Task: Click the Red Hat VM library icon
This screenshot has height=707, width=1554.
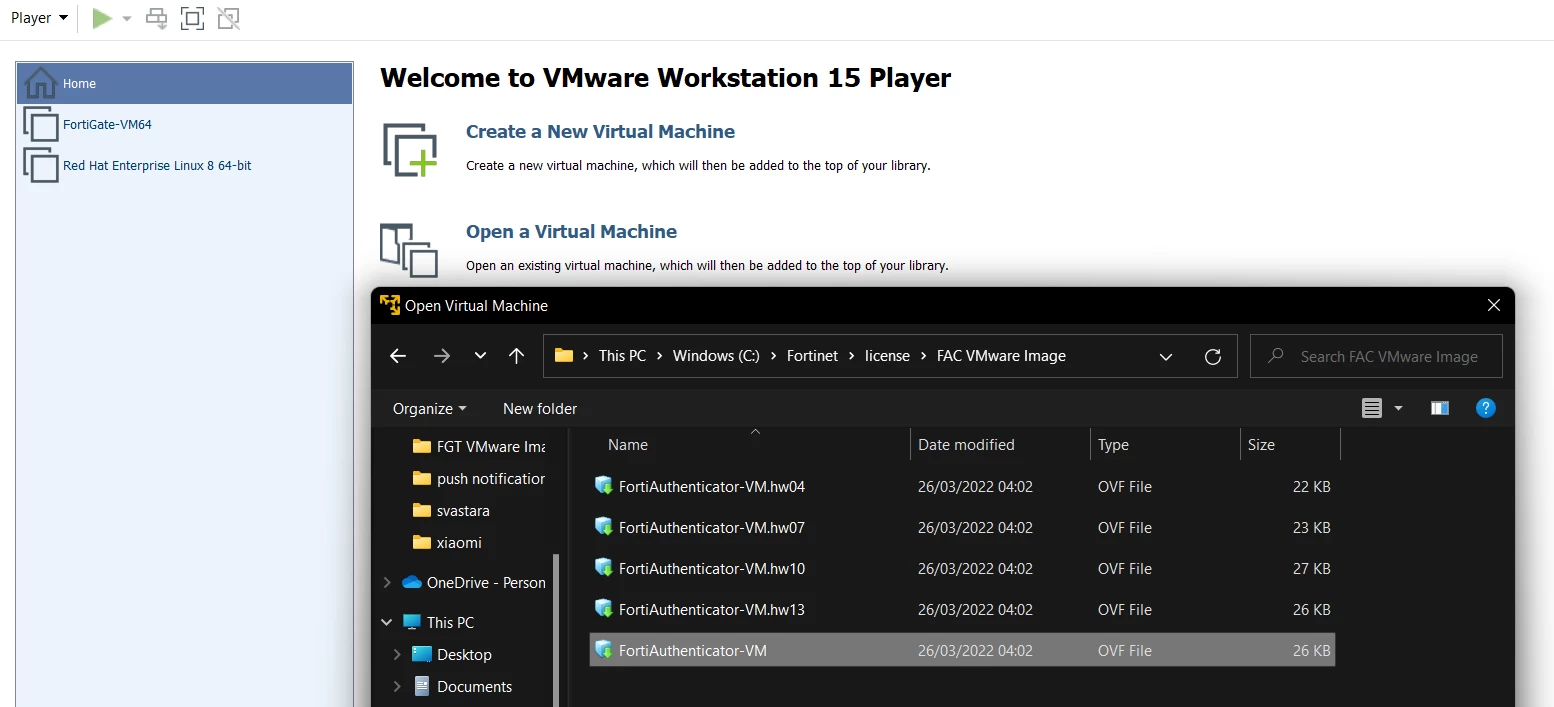Action: (41, 165)
